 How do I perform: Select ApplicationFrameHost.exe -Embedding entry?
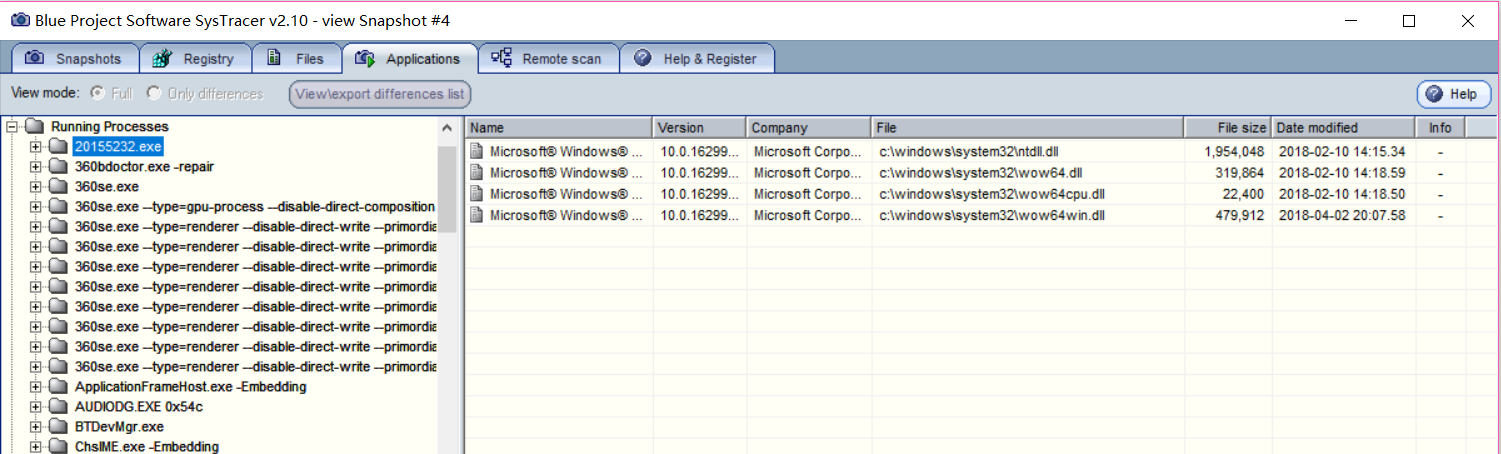click(190, 387)
